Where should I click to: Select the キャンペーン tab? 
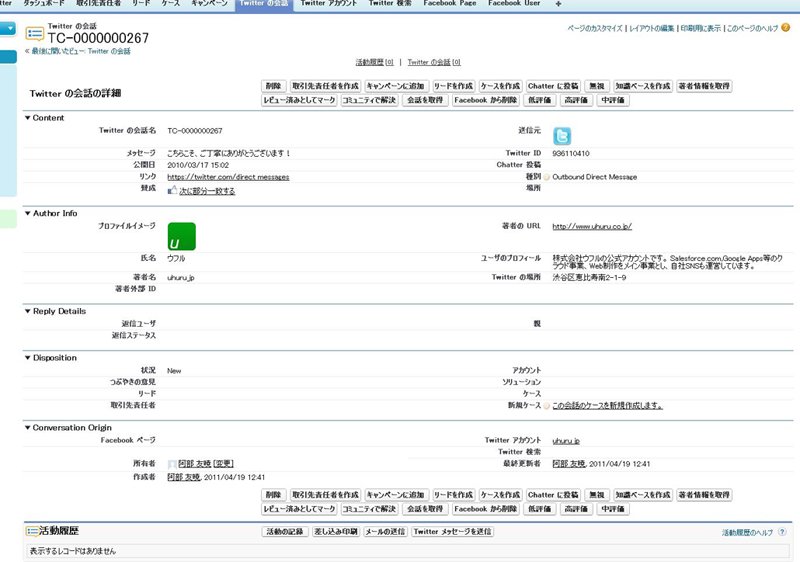(209, 3)
